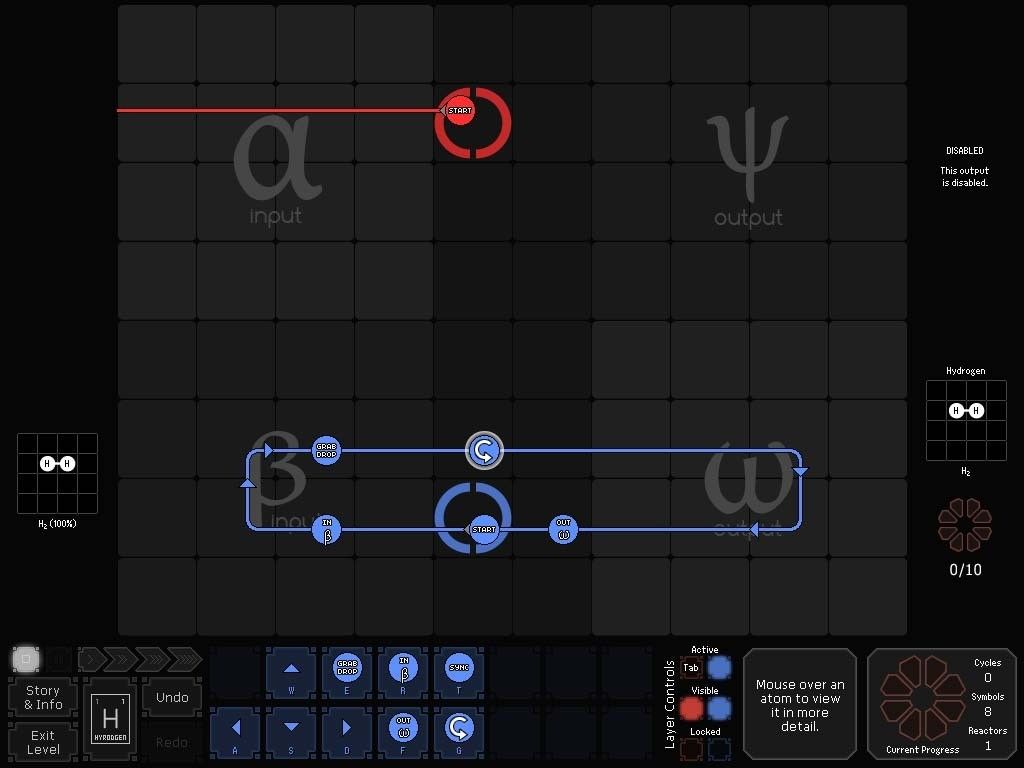Switch the active layer with Tab button
This screenshot has height=768, width=1024.
click(691, 667)
